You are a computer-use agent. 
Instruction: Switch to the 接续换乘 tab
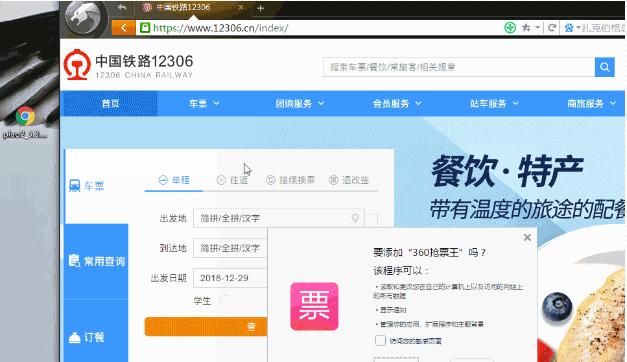[291, 180]
